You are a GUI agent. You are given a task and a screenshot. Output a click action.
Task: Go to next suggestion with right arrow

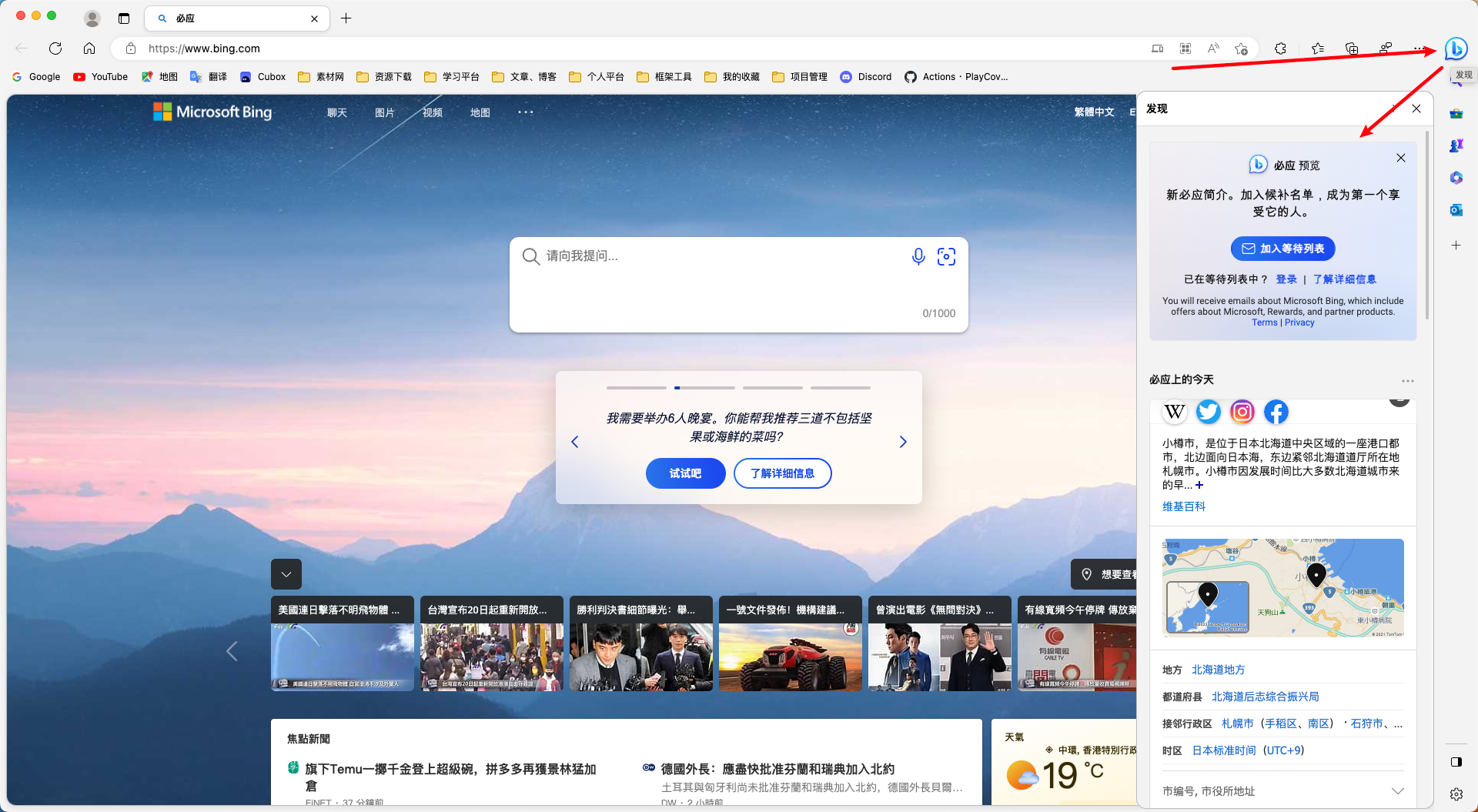[x=903, y=442]
